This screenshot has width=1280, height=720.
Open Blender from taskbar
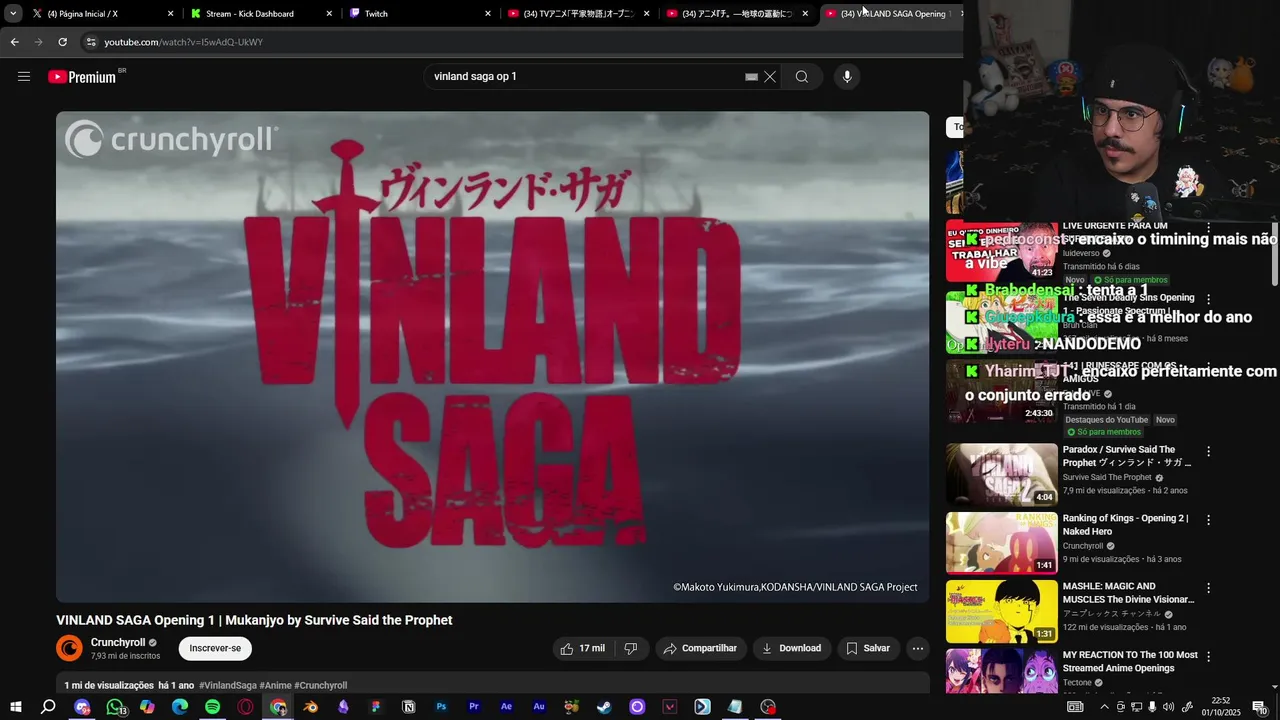(x=310, y=707)
